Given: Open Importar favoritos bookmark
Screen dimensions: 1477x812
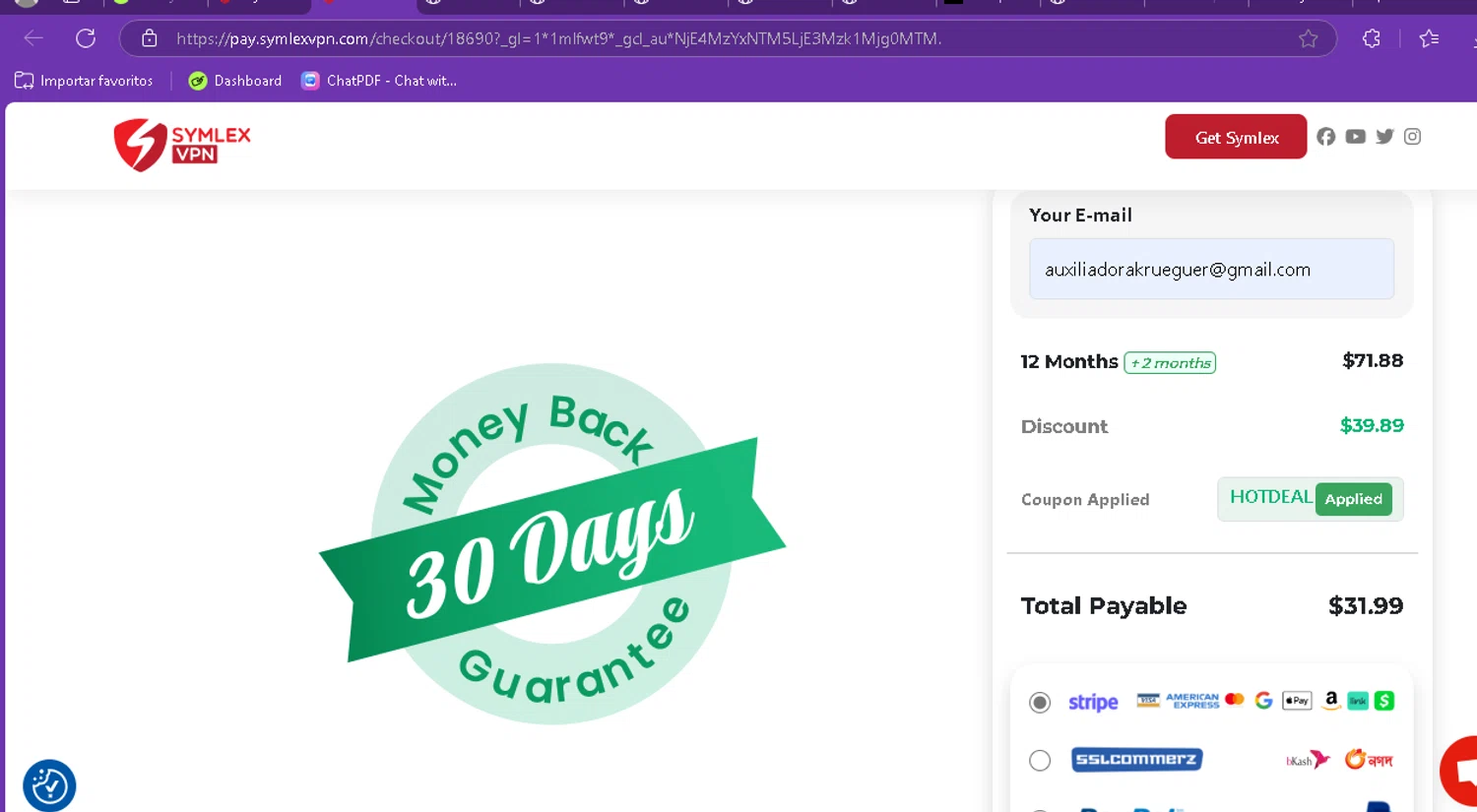Looking at the screenshot, I should 84,81.
